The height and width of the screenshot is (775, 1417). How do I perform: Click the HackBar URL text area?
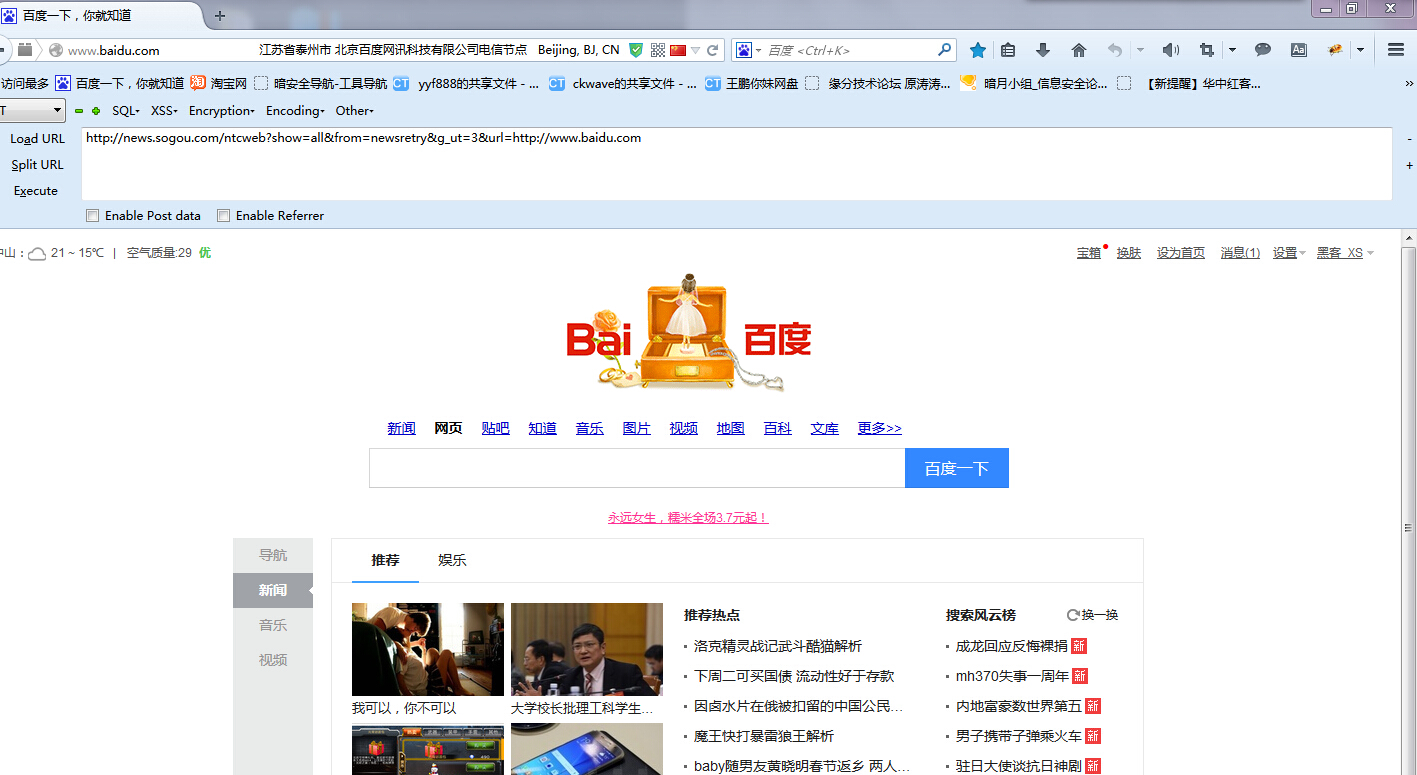(737, 164)
